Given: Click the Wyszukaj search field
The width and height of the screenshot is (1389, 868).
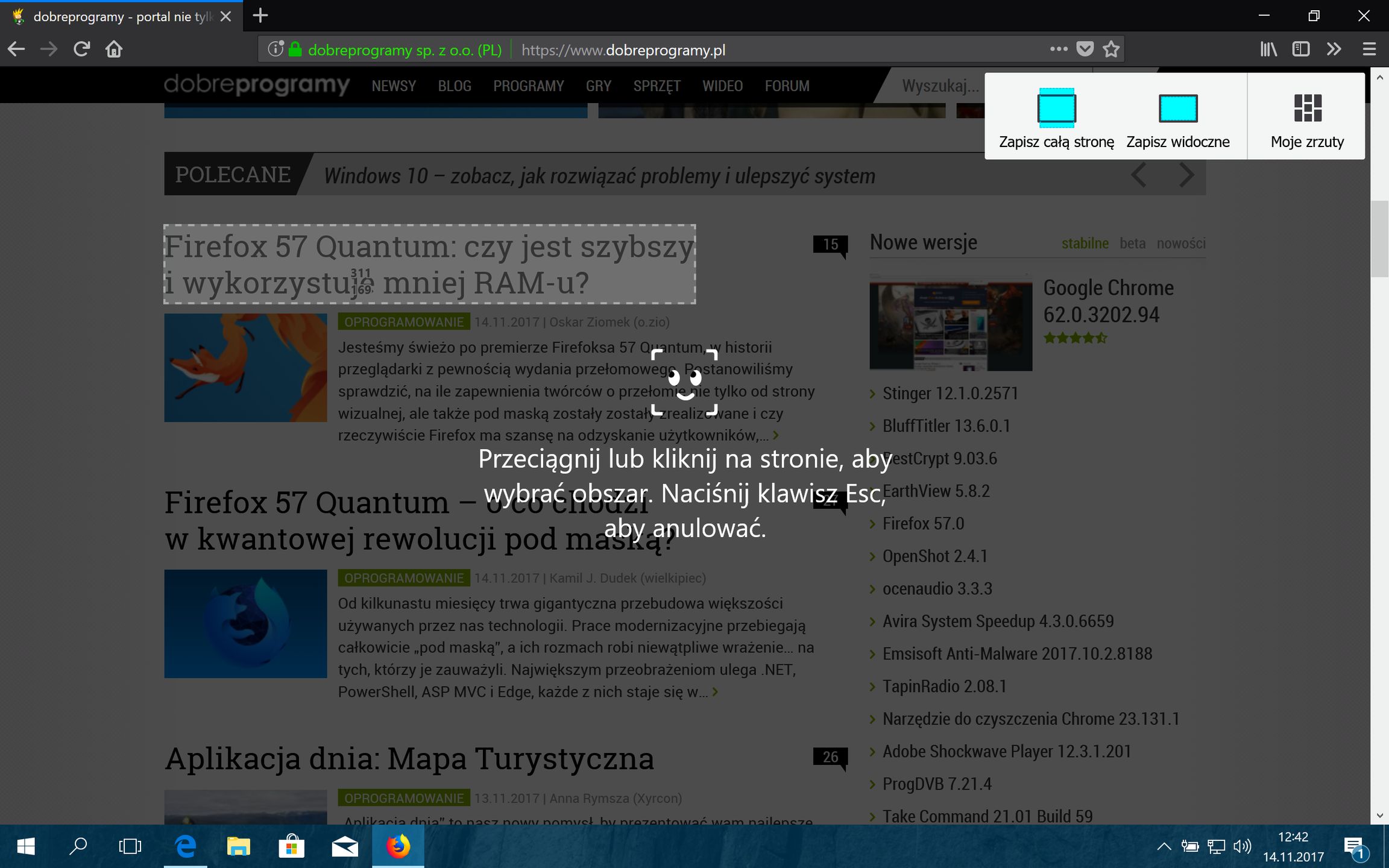Looking at the screenshot, I should tap(940, 86).
